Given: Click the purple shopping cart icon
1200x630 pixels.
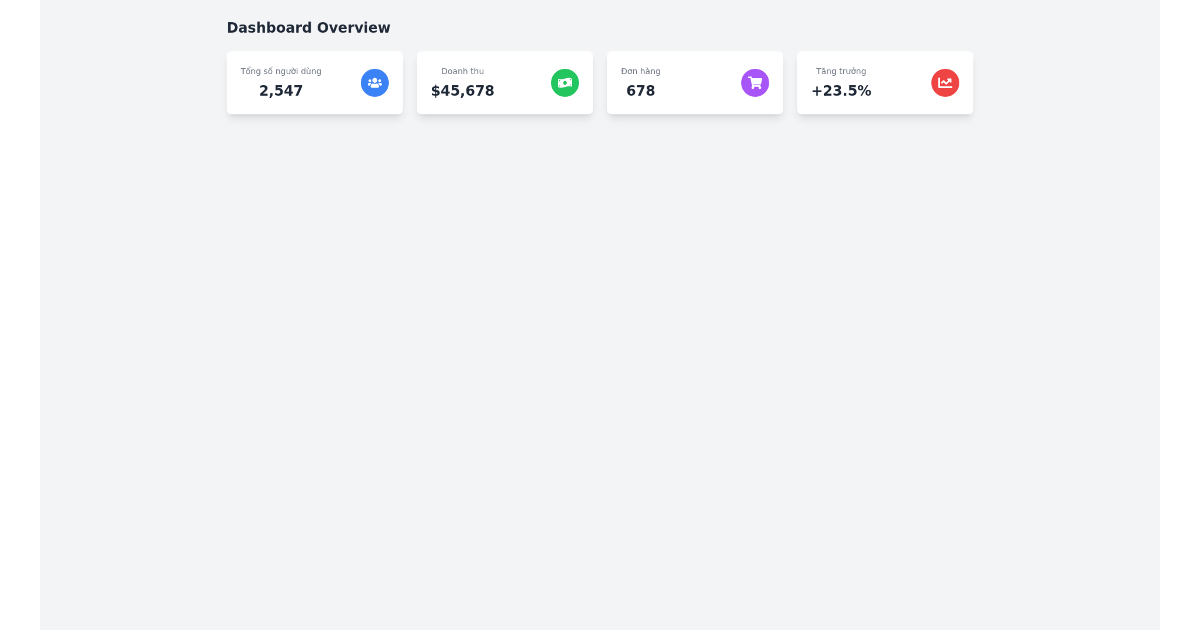Looking at the screenshot, I should click(755, 83).
